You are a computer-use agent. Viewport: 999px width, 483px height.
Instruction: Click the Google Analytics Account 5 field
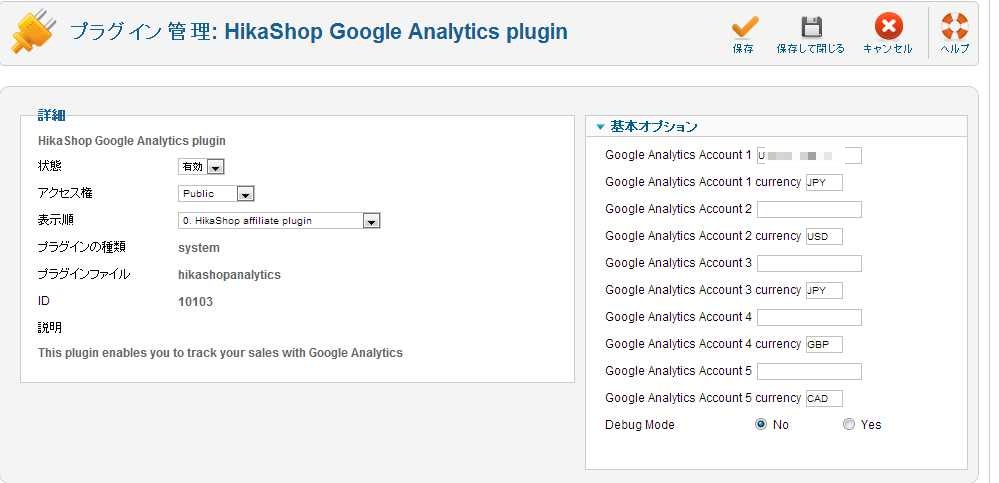809,371
